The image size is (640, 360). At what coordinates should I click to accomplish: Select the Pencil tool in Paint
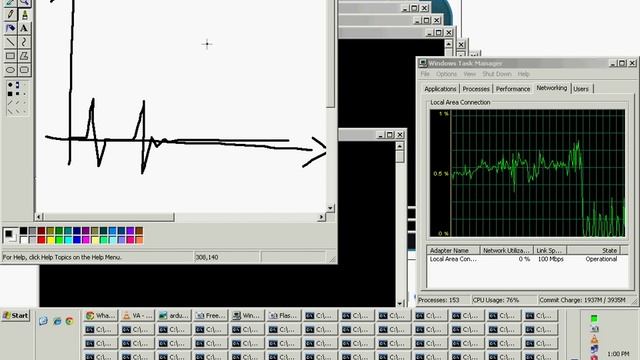click(x=10, y=14)
